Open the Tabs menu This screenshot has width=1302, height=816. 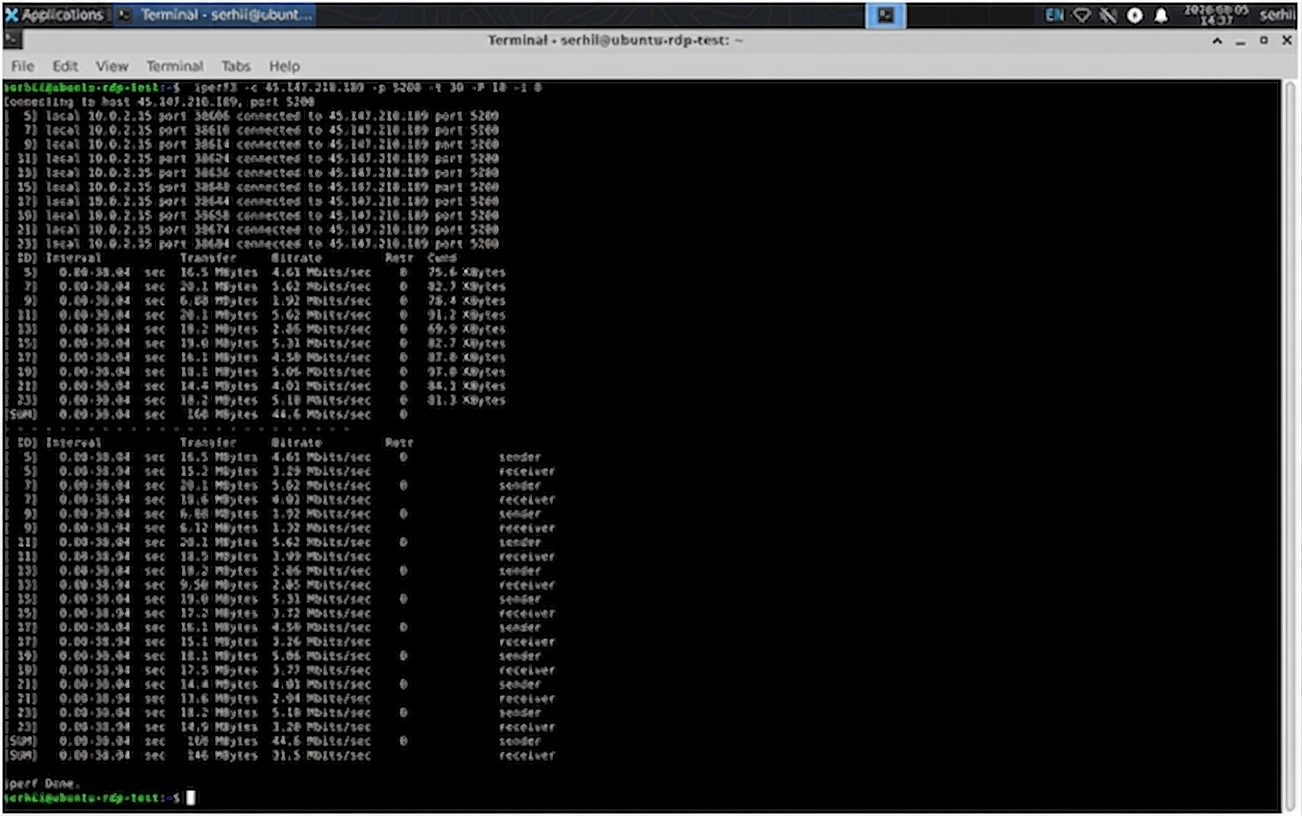(x=236, y=66)
